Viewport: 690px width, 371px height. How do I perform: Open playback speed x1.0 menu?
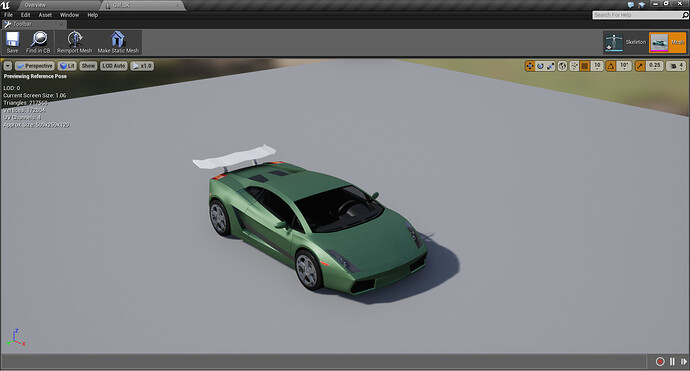[x=142, y=66]
